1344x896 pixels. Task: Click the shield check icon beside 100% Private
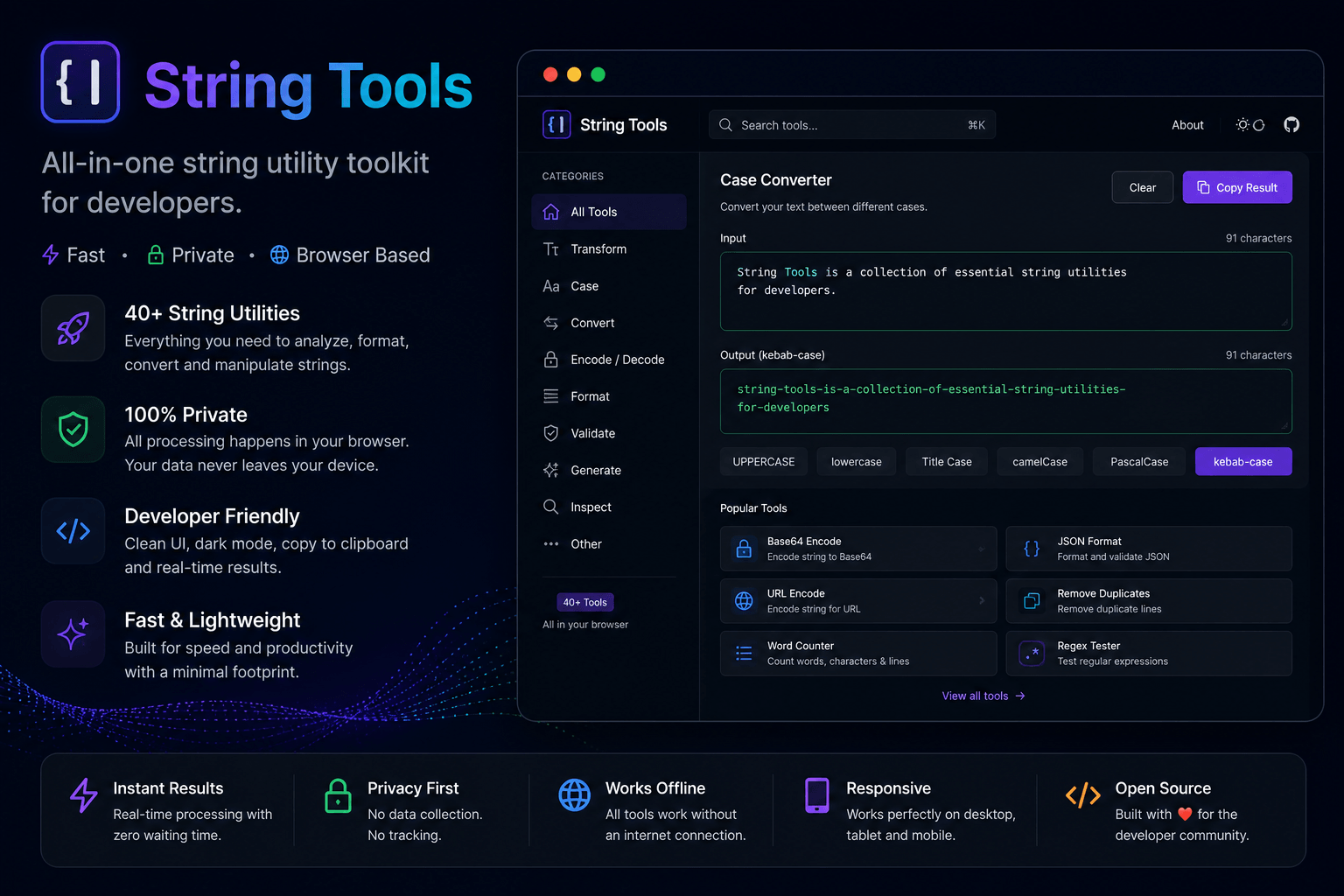(x=73, y=429)
